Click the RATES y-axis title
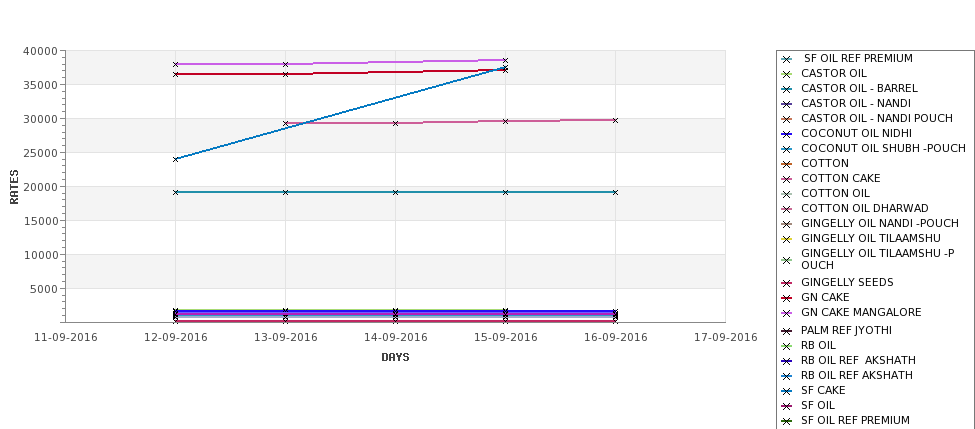 (x=14, y=187)
